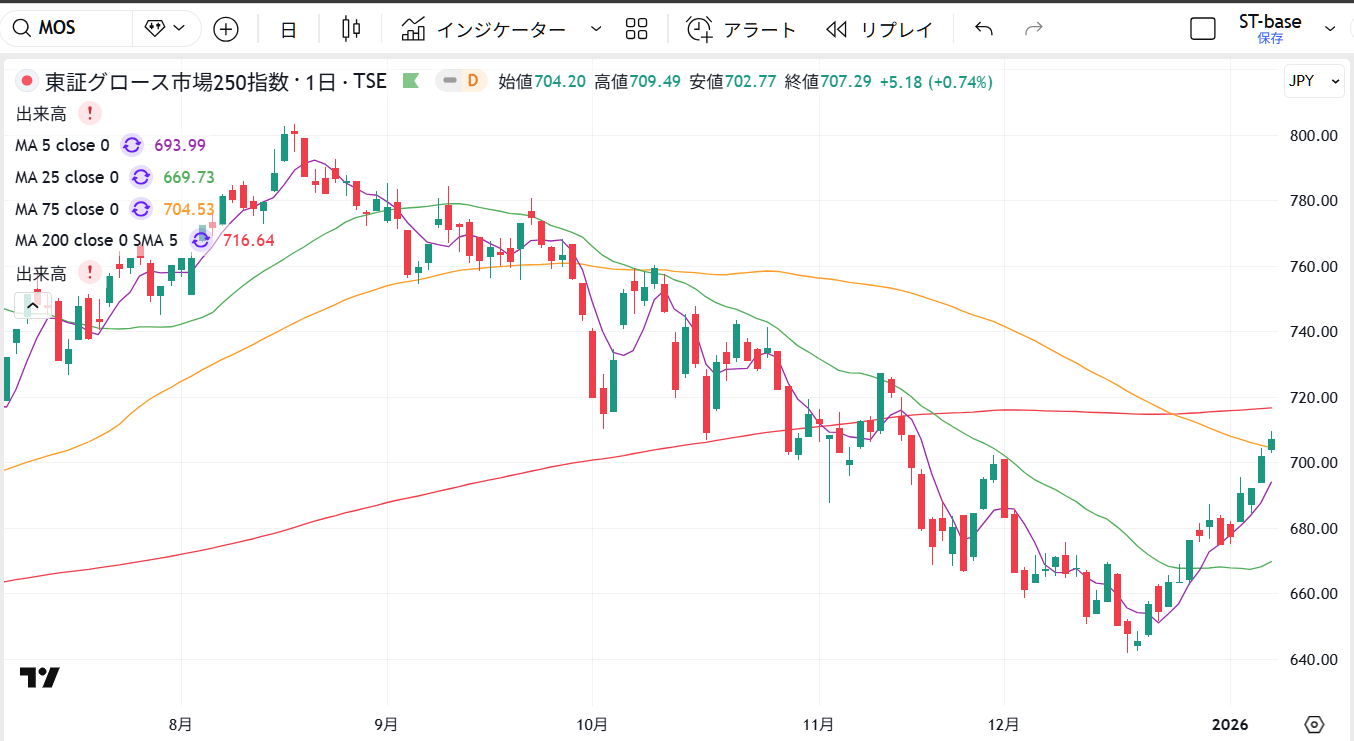The width and height of the screenshot is (1354, 741).
Task: Open the インジケーター indicators menu
Action: [x=485, y=29]
